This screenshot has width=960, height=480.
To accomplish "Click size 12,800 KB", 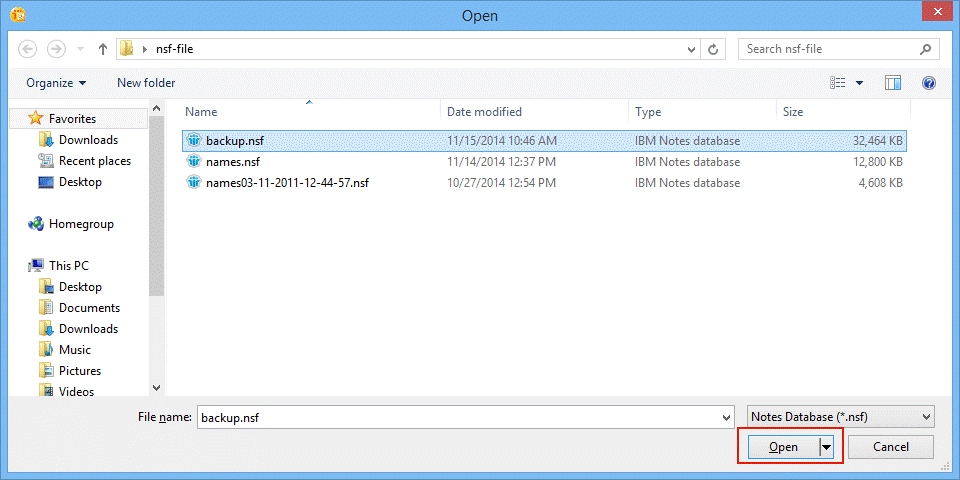I will (x=877, y=162).
